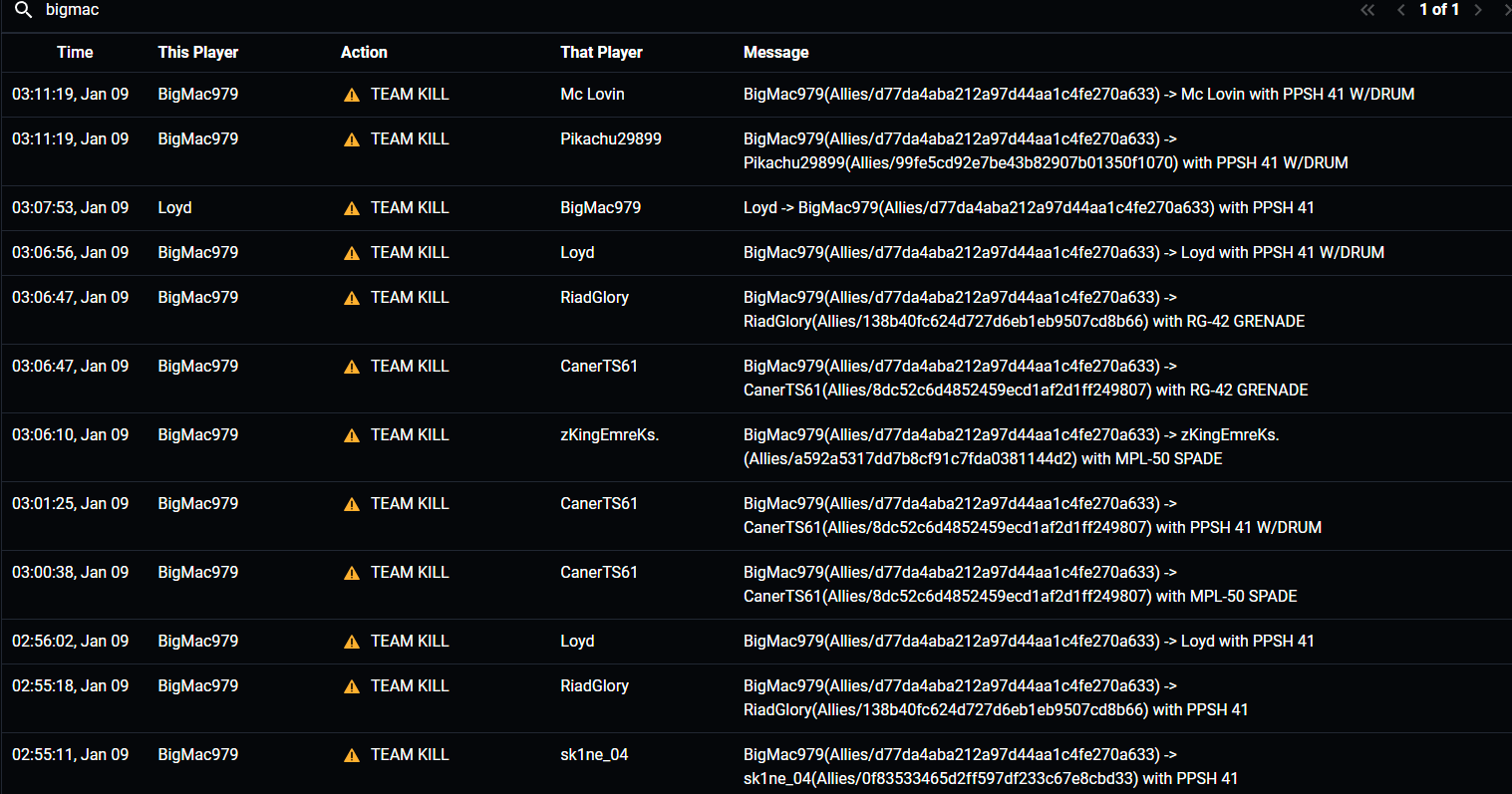This screenshot has height=794, width=1512.
Task: Go to the previous page of results
Action: [x=1401, y=10]
